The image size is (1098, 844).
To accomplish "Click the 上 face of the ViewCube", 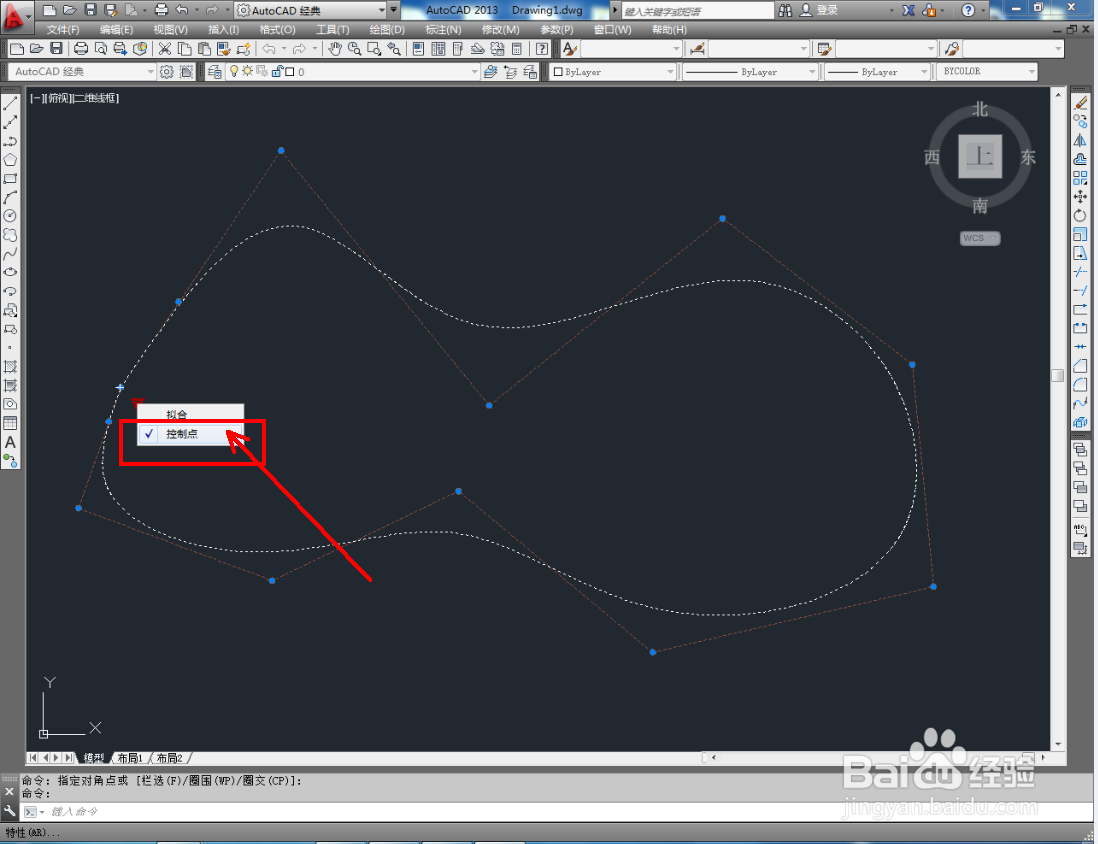I will point(980,156).
